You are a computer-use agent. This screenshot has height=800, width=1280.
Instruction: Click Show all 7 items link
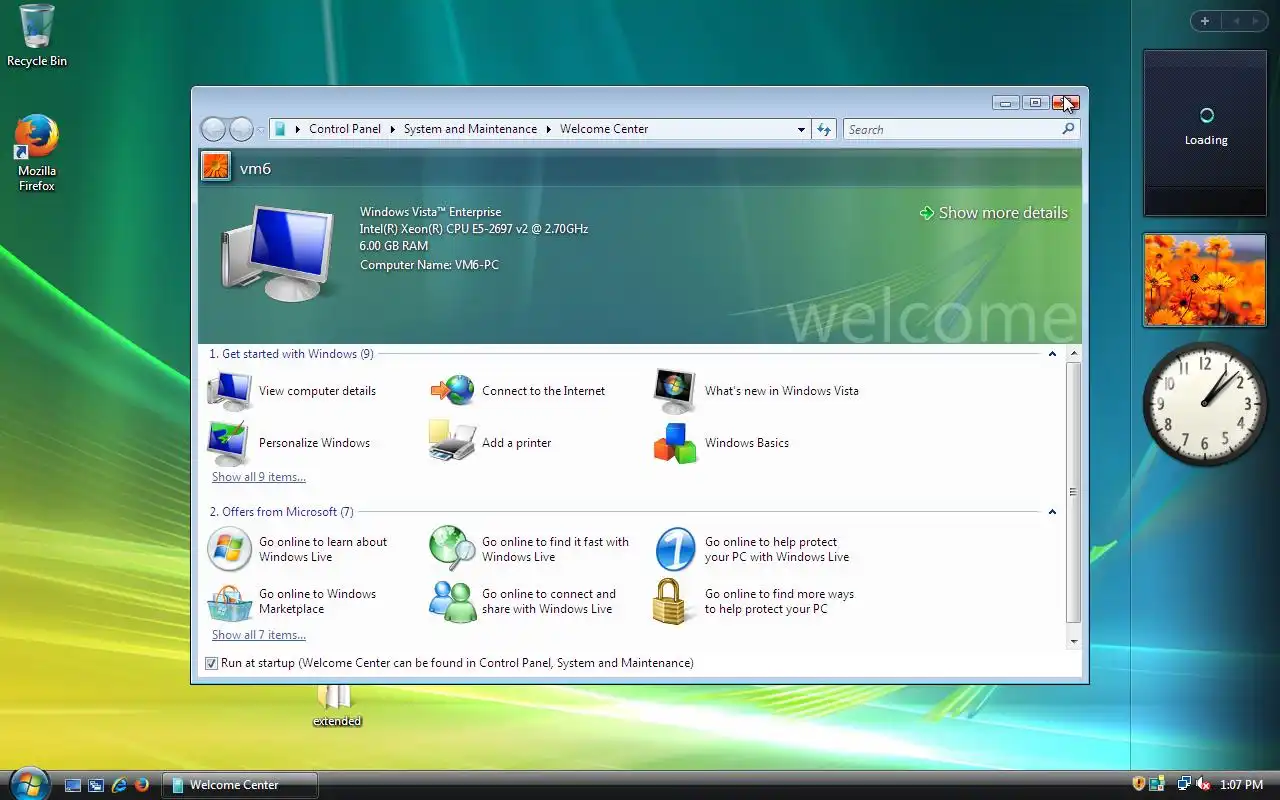(259, 635)
